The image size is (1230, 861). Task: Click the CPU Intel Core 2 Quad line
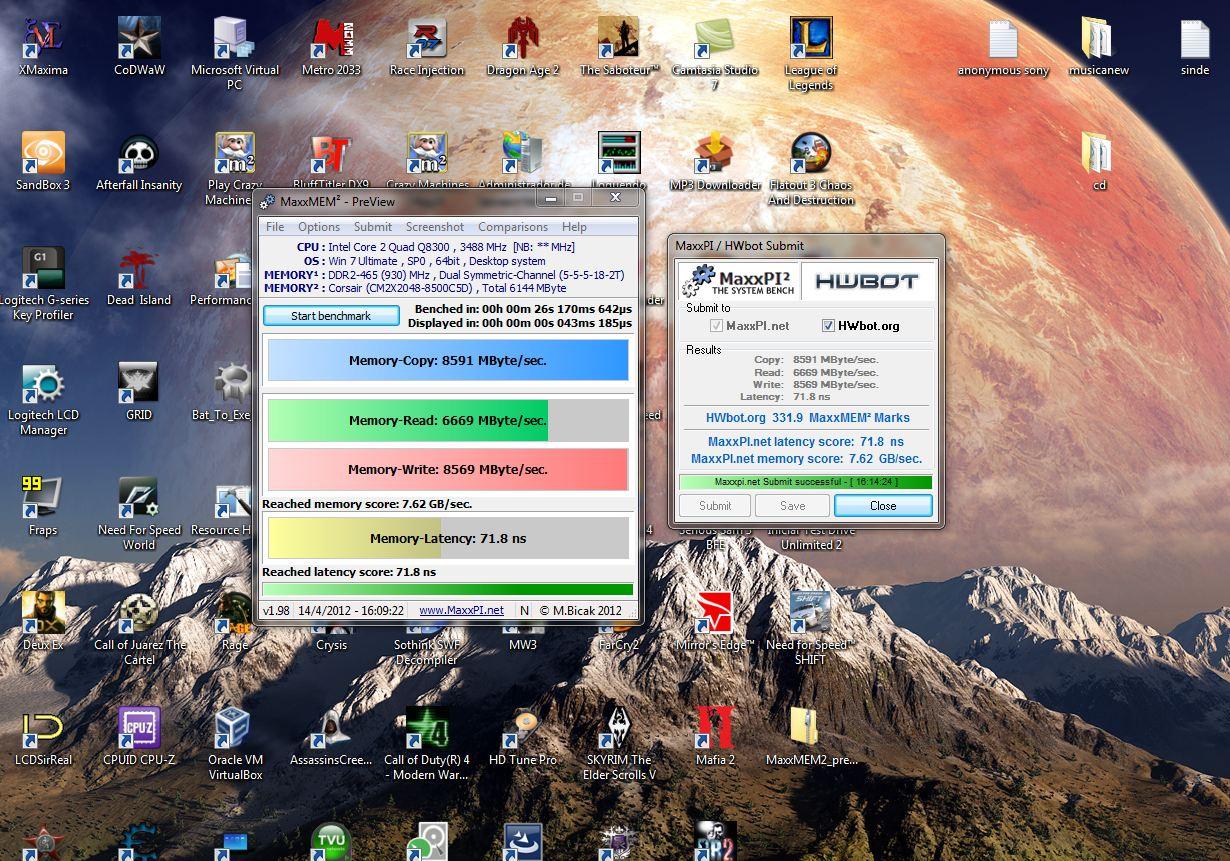436,247
